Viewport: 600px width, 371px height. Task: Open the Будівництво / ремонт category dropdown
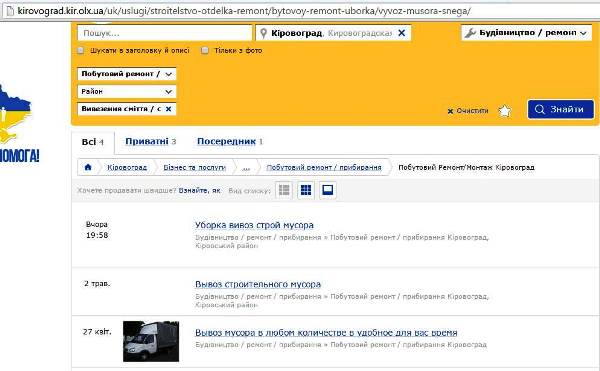pyautogui.click(x=527, y=33)
